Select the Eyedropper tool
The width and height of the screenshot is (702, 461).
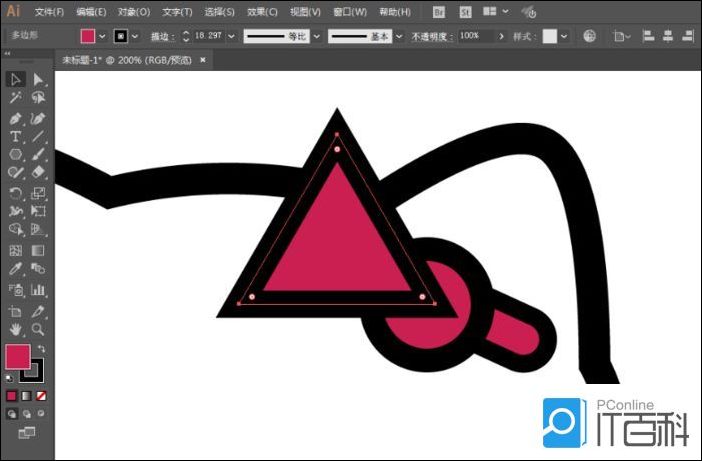tap(16, 270)
